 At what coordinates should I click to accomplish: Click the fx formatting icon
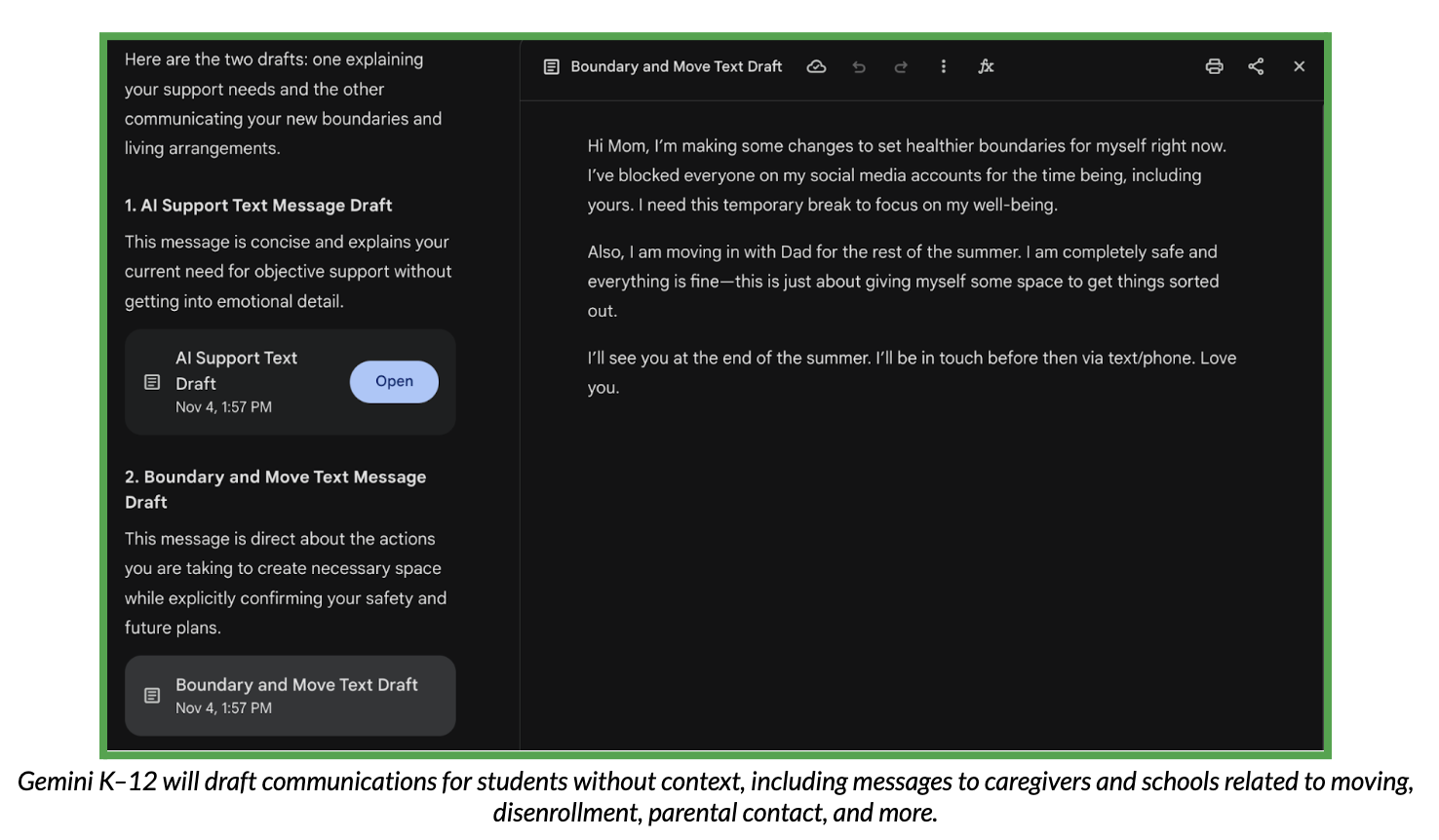click(986, 66)
